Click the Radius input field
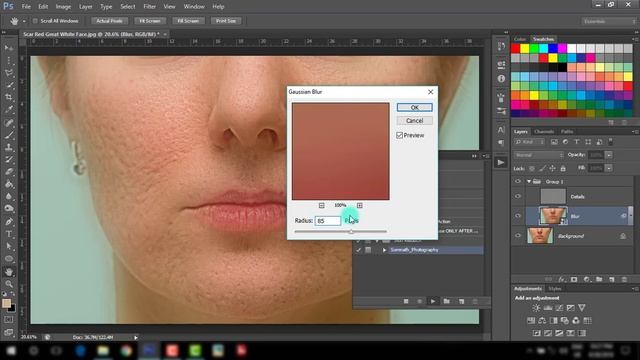 (328, 220)
